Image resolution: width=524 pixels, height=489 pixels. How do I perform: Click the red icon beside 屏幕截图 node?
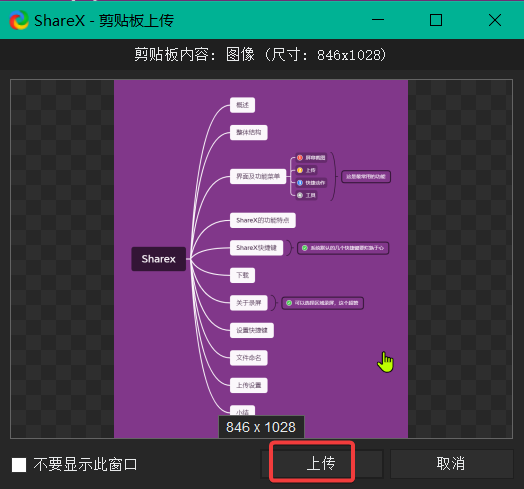(300, 157)
